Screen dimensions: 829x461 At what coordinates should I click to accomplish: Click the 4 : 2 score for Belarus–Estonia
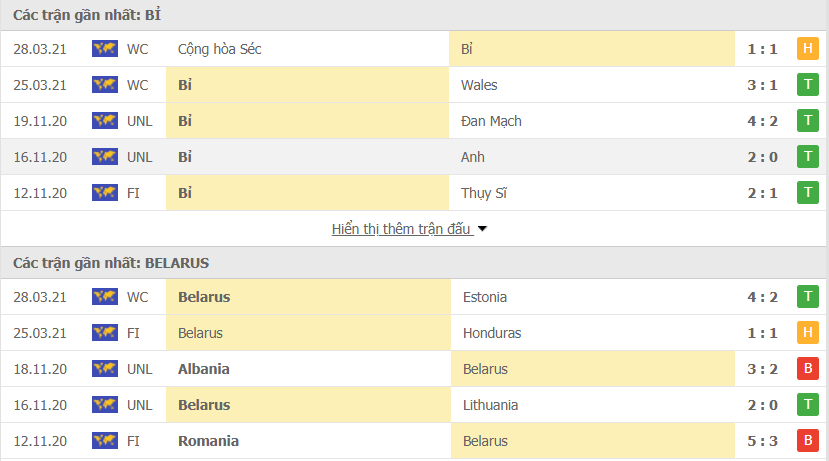764,297
